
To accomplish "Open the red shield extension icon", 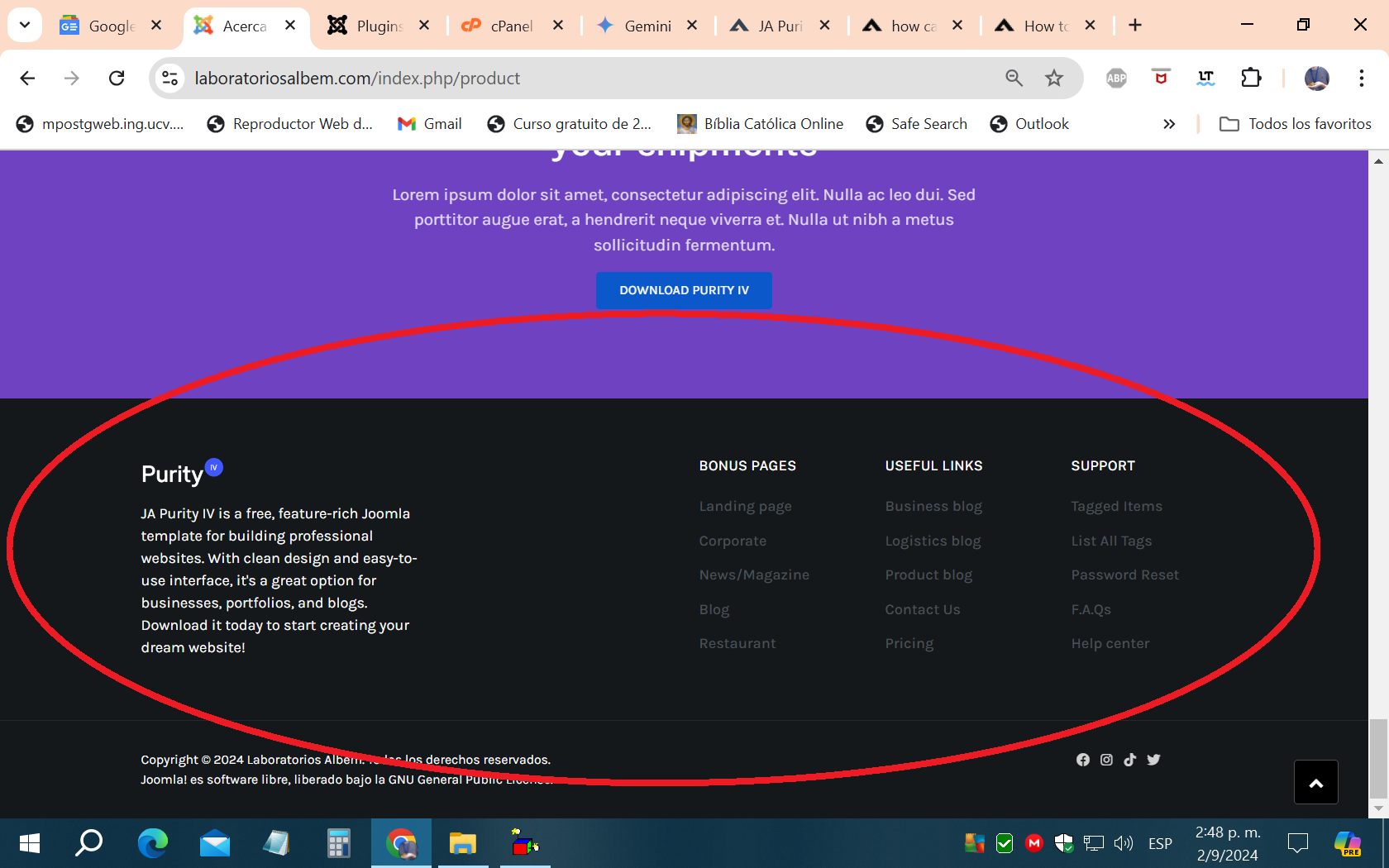I will 1161,78.
